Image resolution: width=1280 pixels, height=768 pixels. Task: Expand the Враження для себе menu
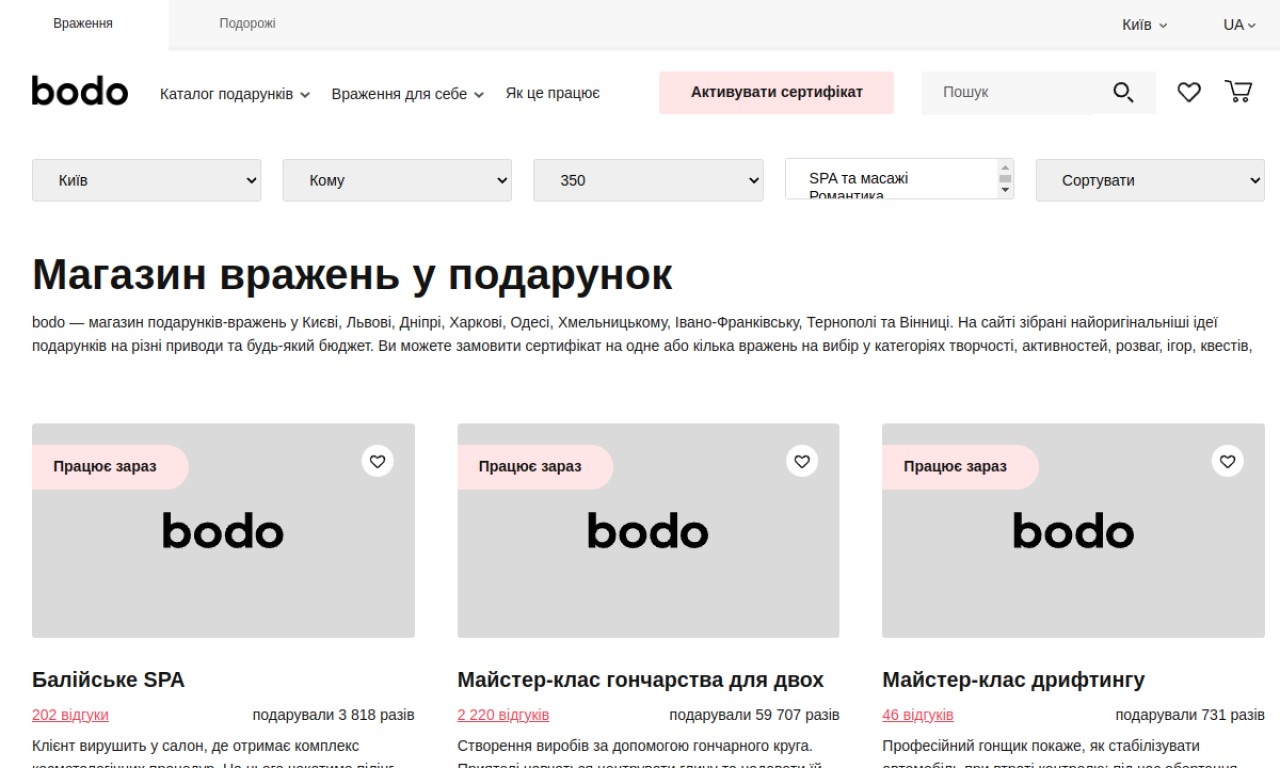408,94
